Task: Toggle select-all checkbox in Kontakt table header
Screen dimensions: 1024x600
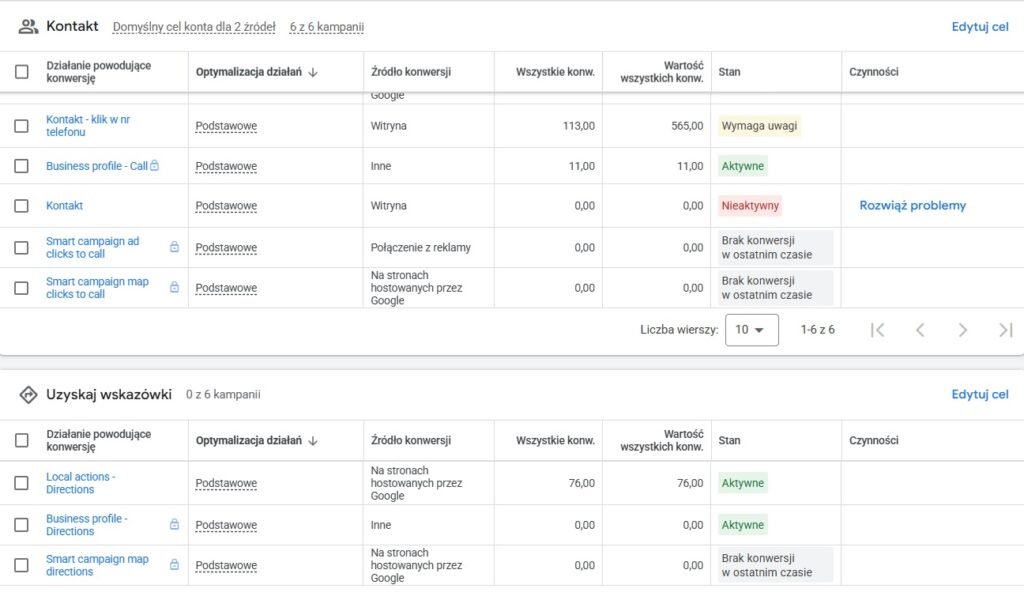Action: pos(21,72)
